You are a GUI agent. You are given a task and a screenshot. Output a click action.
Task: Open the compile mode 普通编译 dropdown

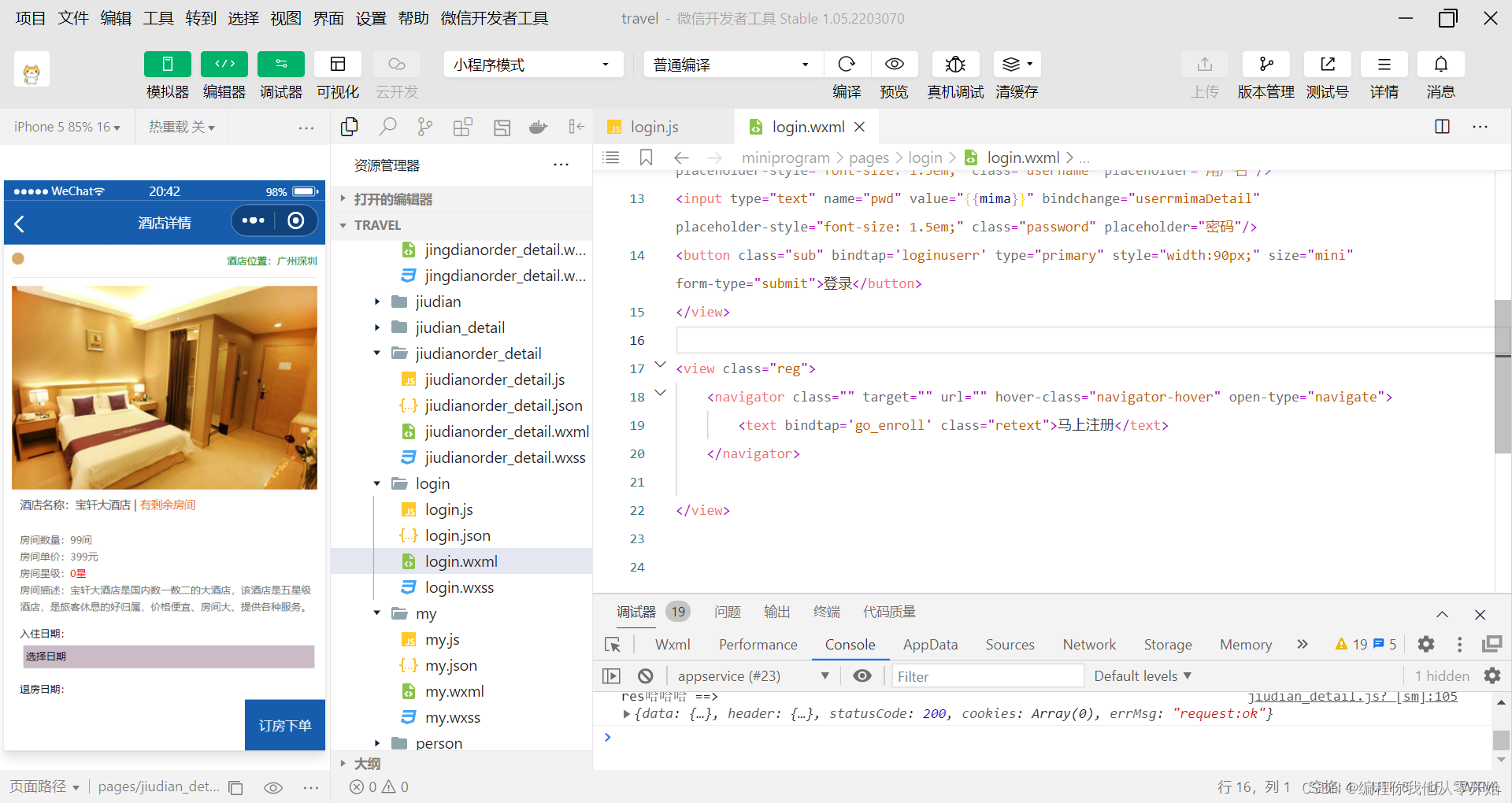[733, 65]
